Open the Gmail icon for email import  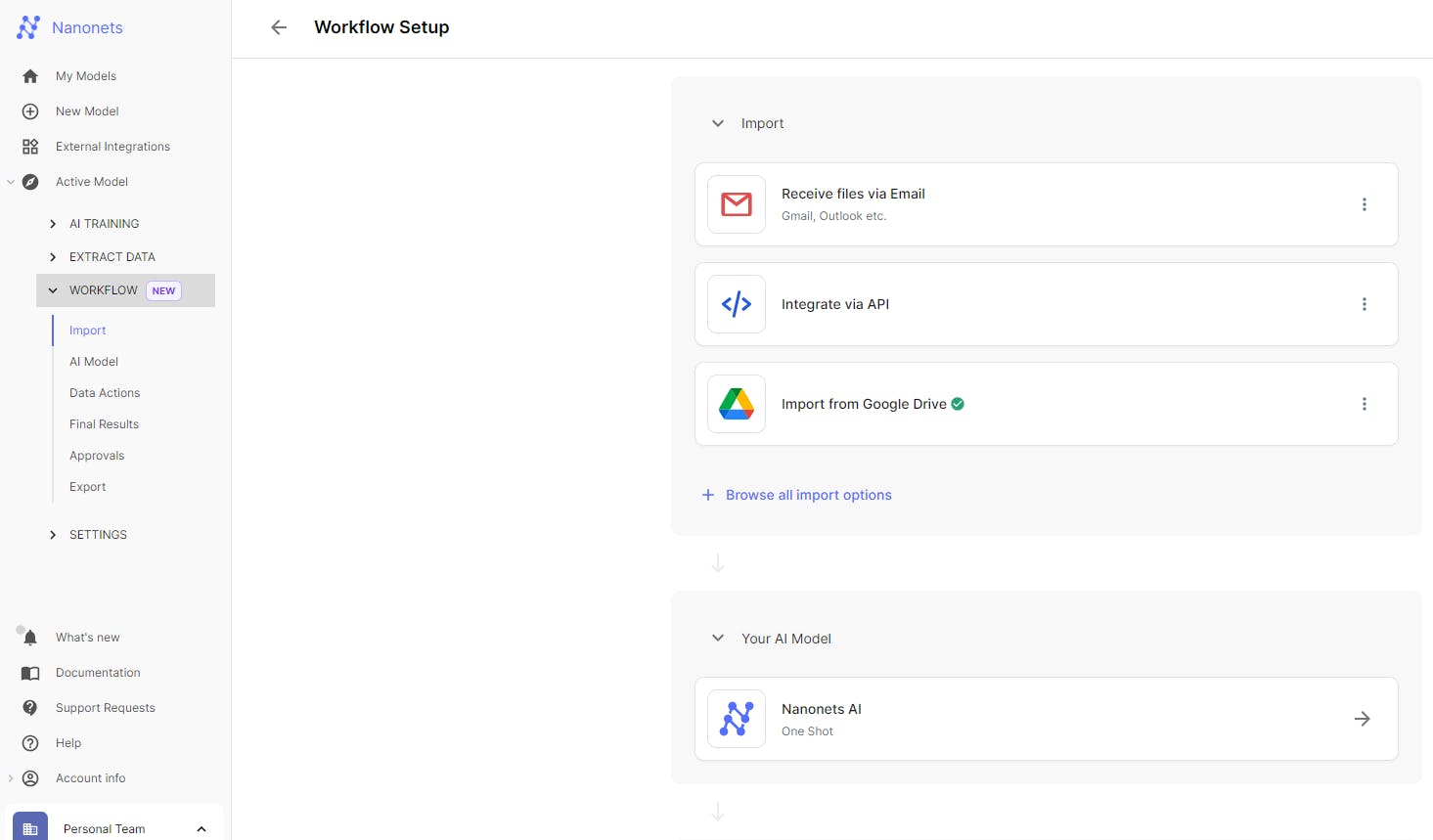[737, 204]
